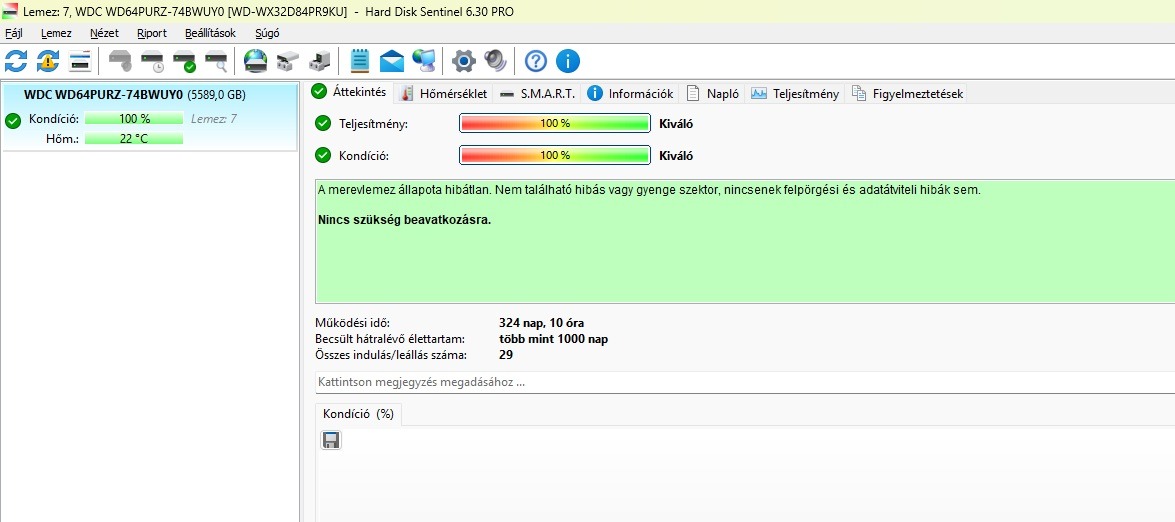The image size is (1175, 522).
Task: Click the blue envelope email icon
Action: pos(392,61)
